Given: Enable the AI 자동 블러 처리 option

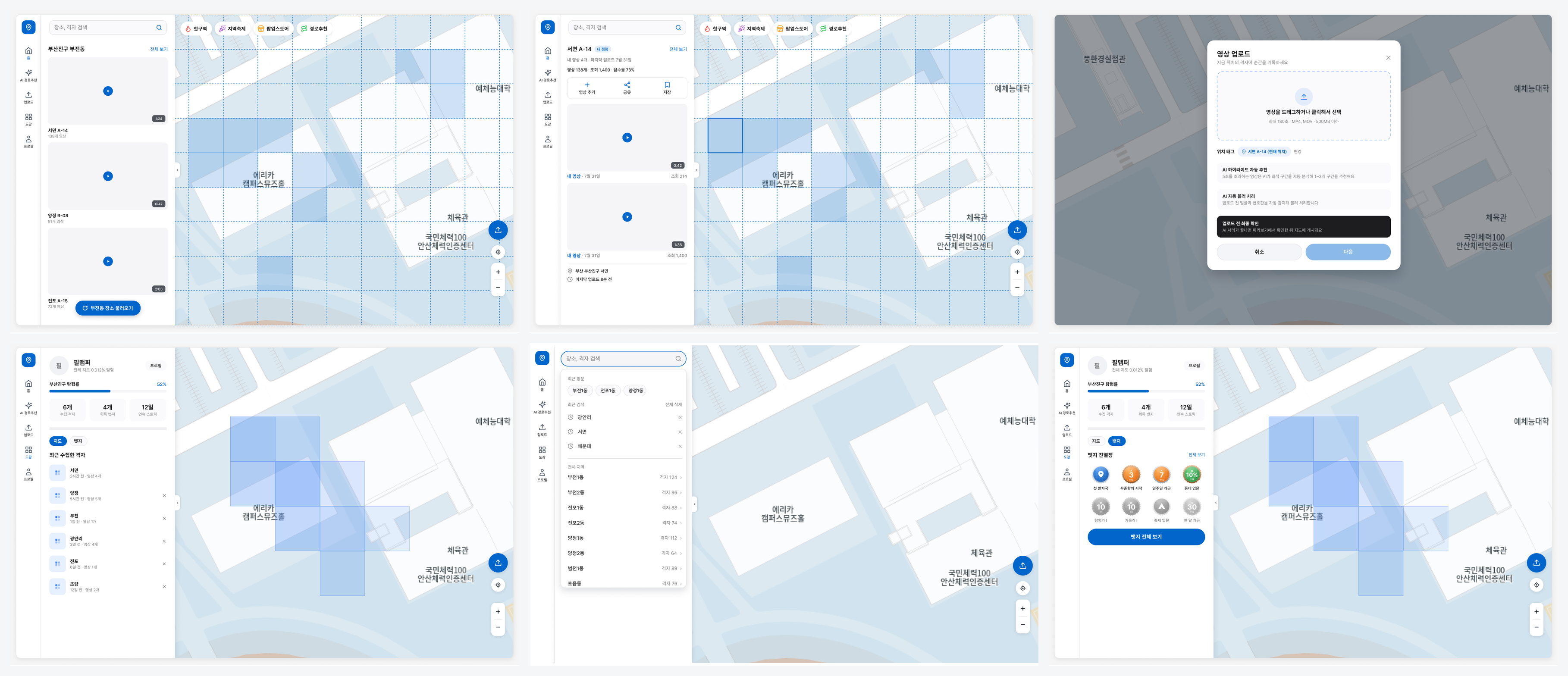Looking at the screenshot, I should (x=1303, y=200).
